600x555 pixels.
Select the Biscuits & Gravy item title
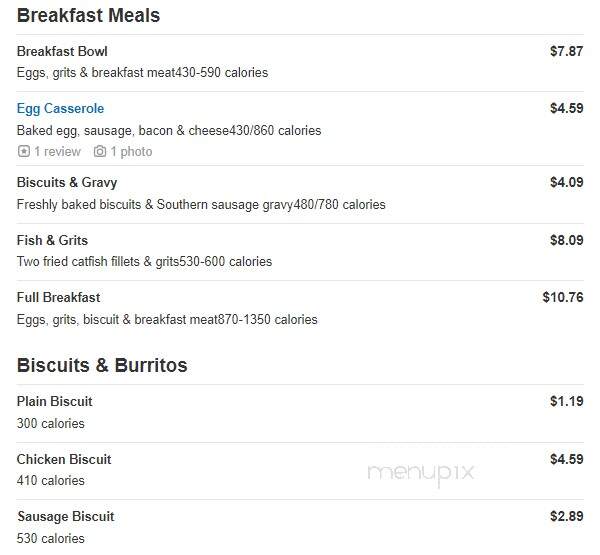pyautogui.click(x=67, y=183)
